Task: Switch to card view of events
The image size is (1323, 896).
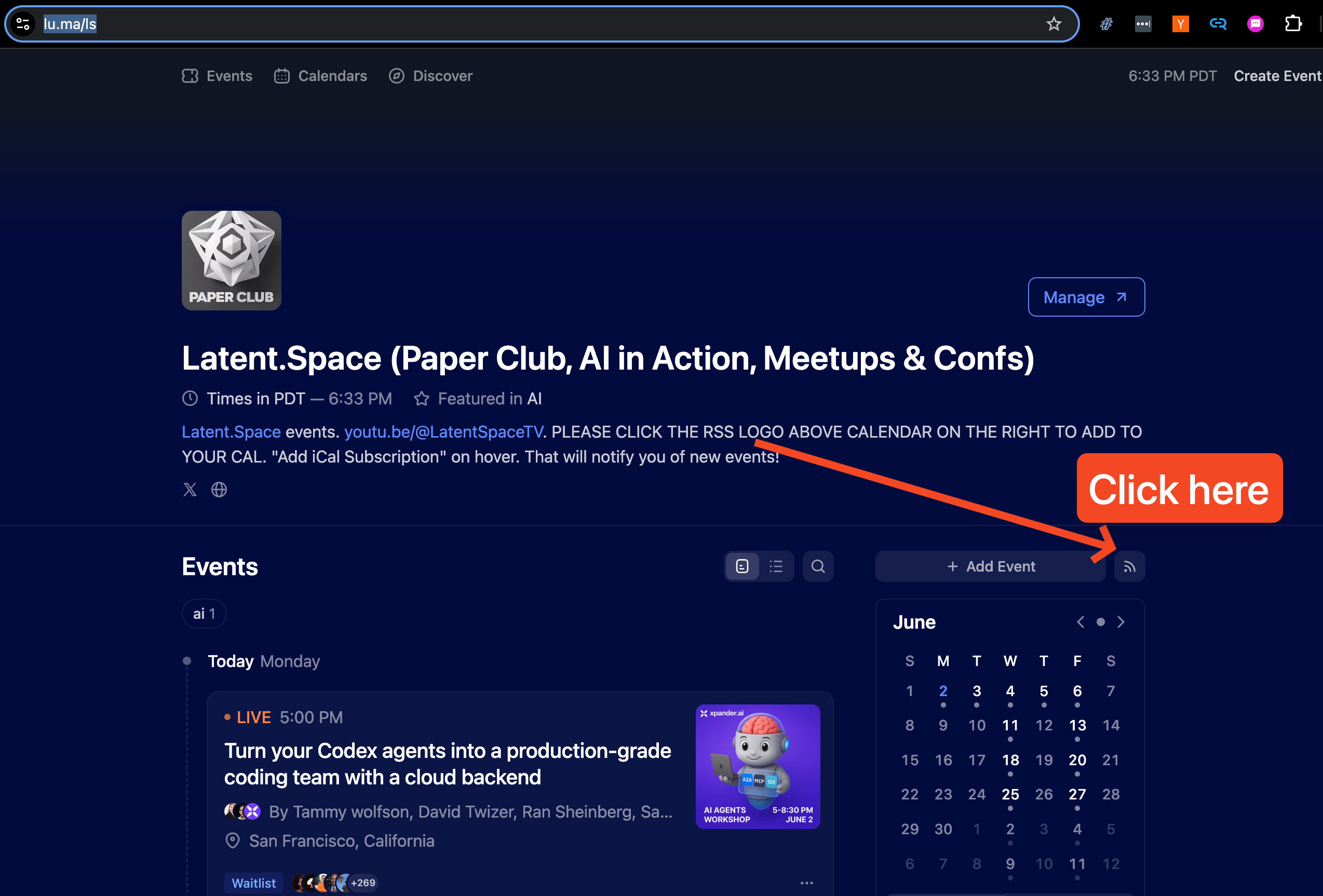Action: 742,566
